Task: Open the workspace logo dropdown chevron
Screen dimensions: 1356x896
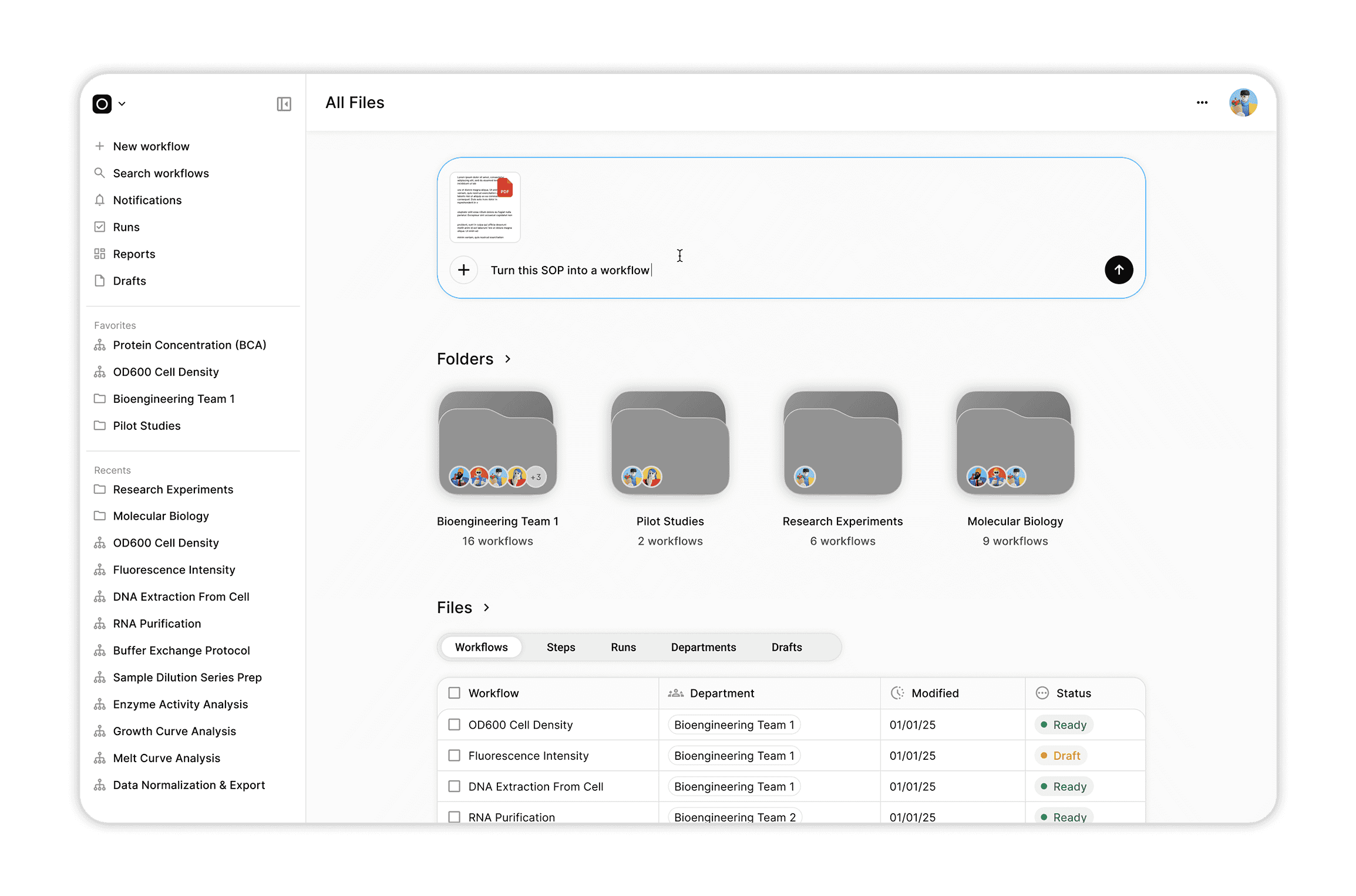Action: tap(122, 104)
